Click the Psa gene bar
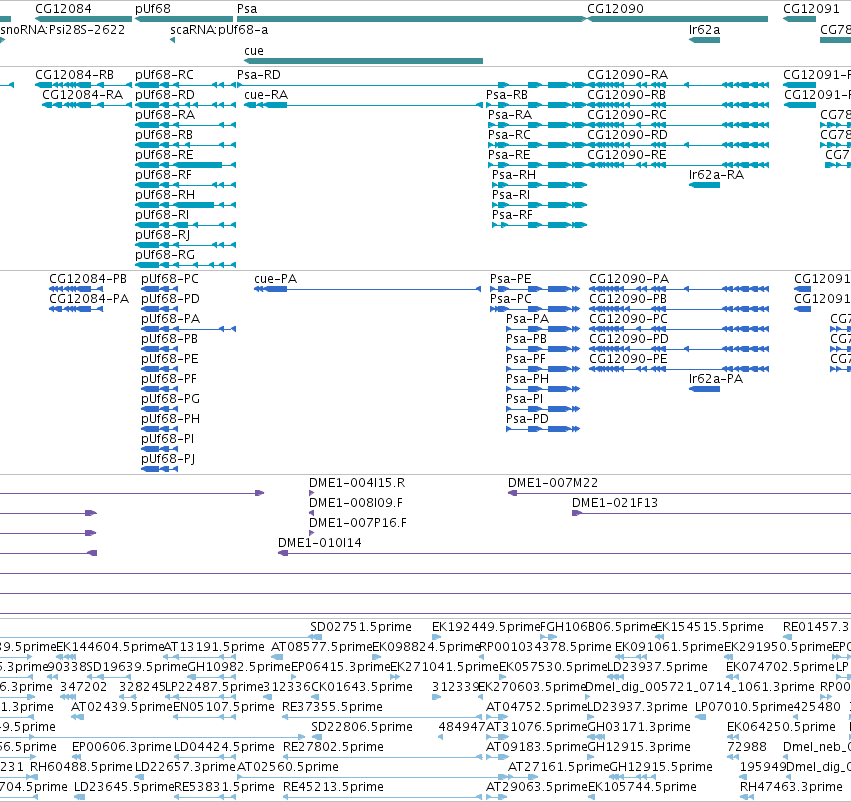This screenshot has width=851, height=802. point(411,19)
